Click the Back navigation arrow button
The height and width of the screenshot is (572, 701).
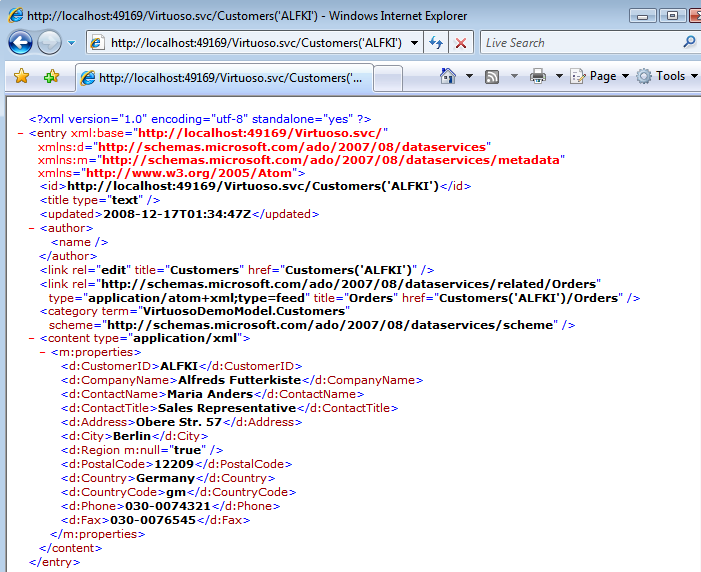pyautogui.click(x=20, y=43)
